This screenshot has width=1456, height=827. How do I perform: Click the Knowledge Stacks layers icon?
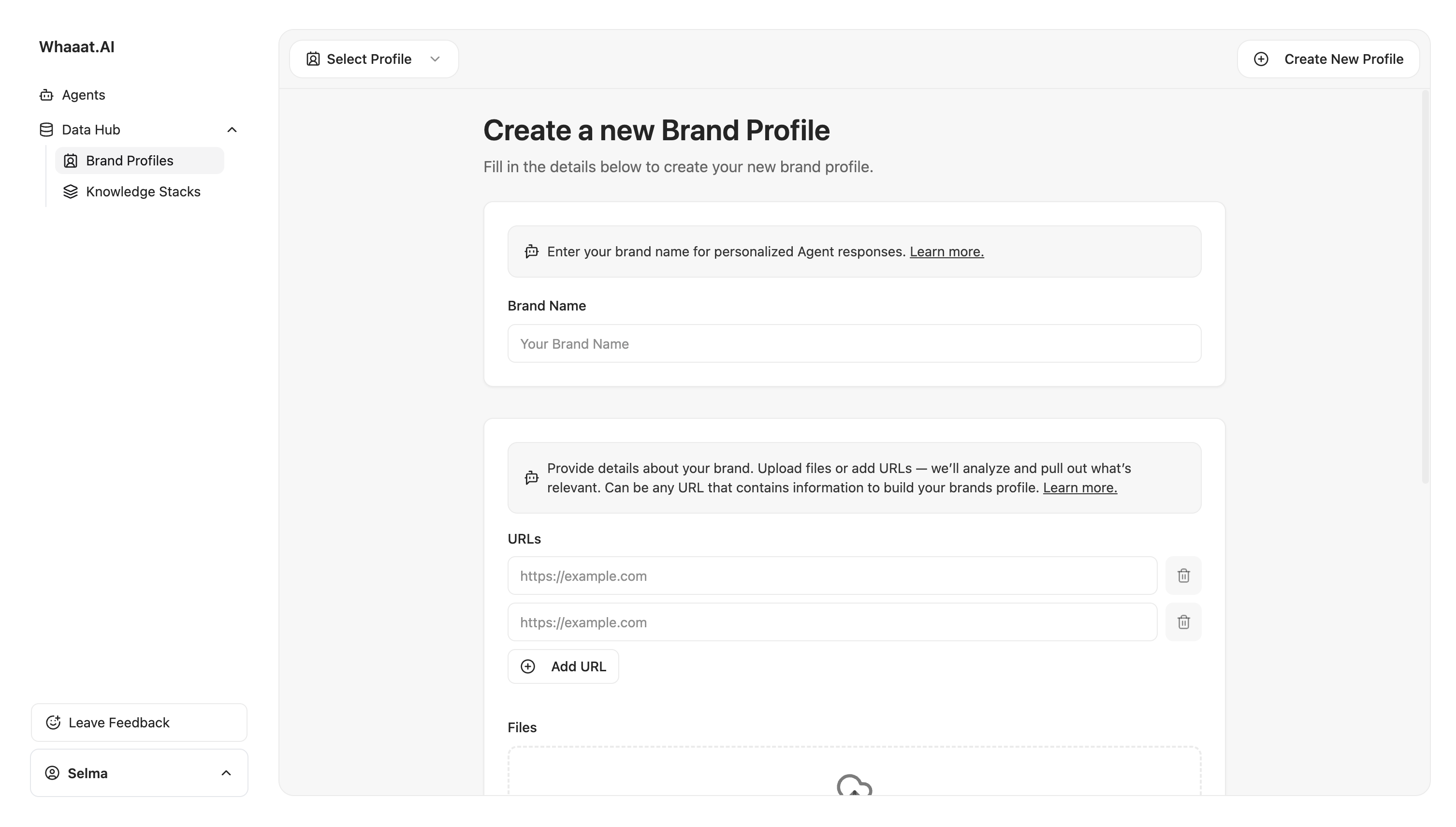(x=71, y=192)
